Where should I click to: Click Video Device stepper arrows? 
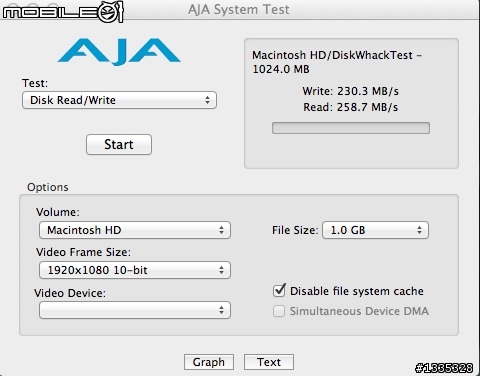point(221,310)
